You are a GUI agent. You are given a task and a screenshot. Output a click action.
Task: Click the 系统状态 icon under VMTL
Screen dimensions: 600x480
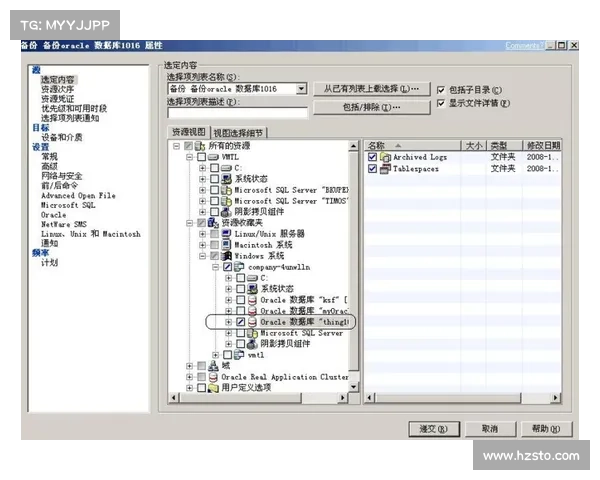point(226,179)
